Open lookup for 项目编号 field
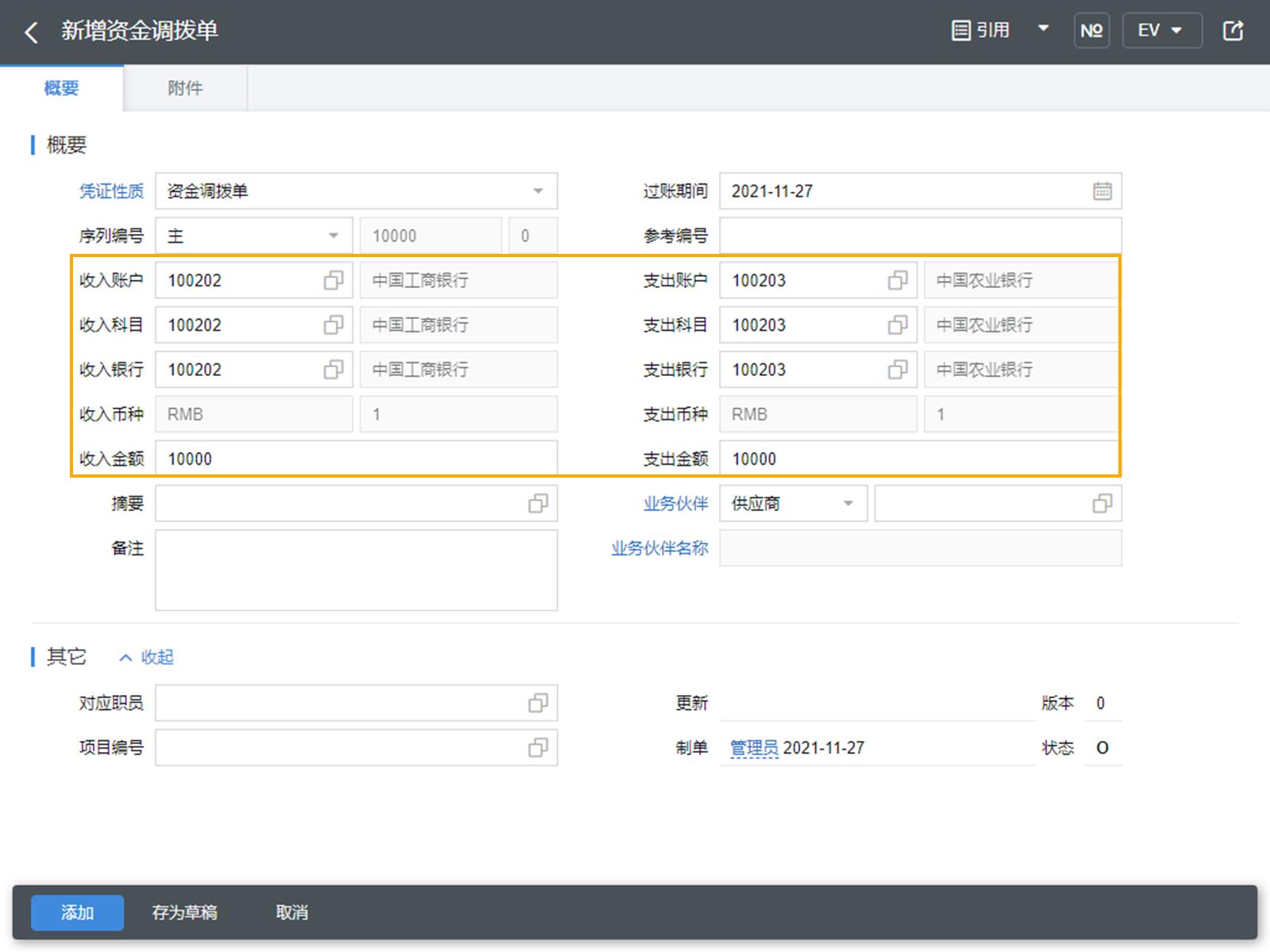The height and width of the screenshot is (952, 1270). [538, 747]
